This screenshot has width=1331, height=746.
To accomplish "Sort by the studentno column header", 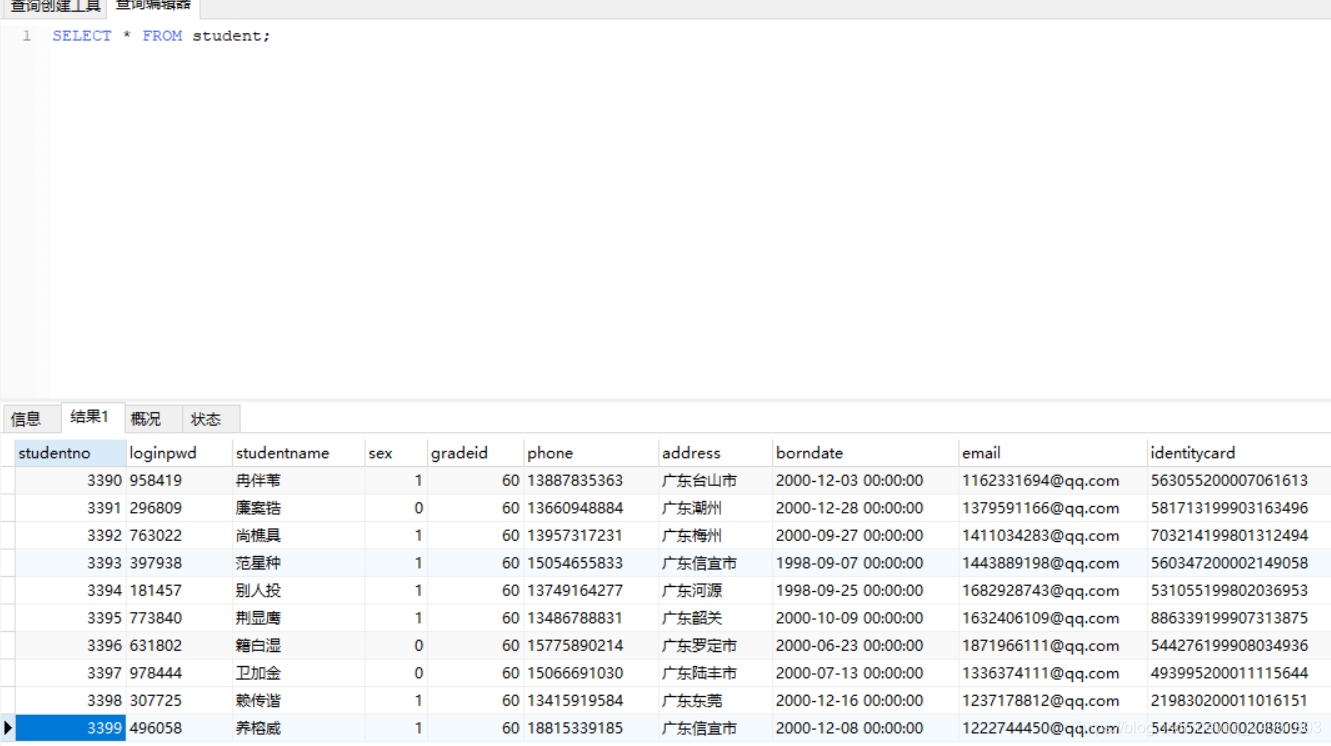I will (70, 453).
